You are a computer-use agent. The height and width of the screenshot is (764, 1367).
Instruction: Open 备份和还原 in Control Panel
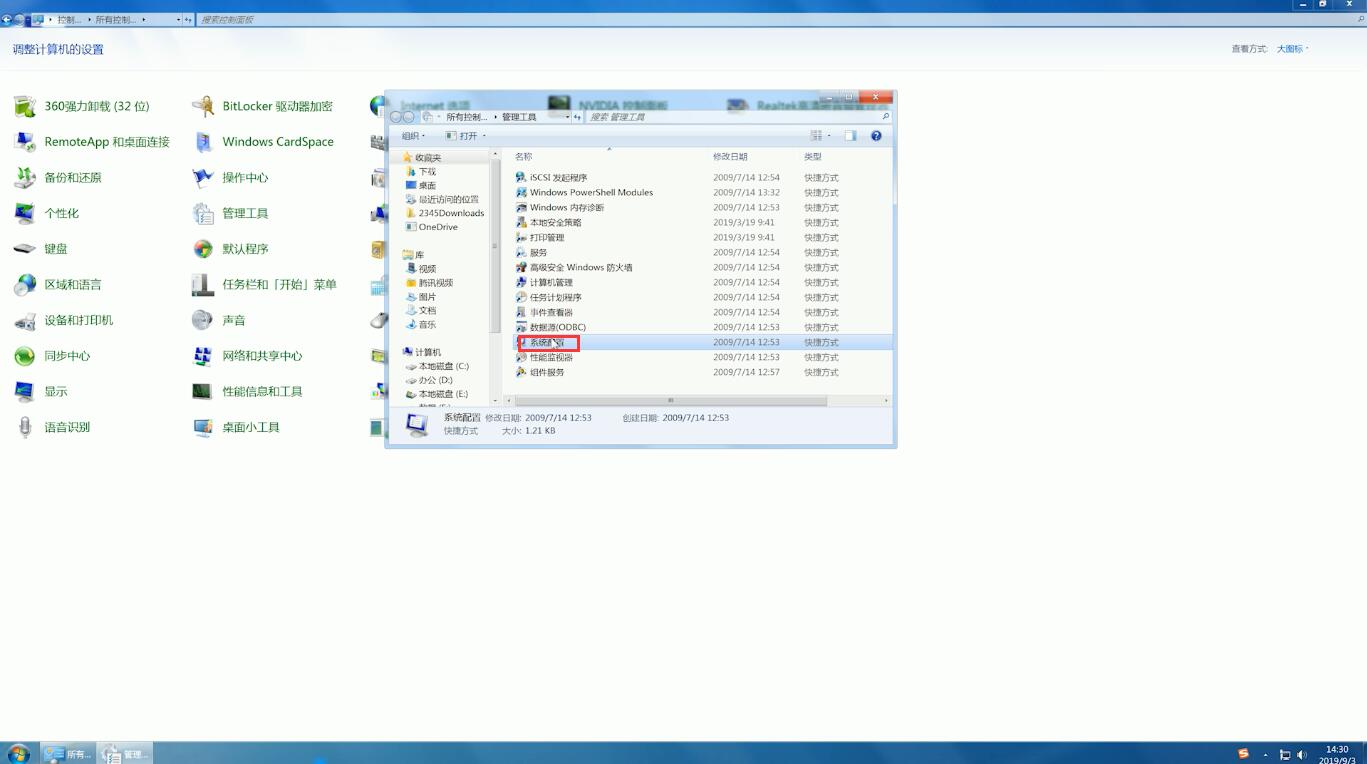[58, 178]
